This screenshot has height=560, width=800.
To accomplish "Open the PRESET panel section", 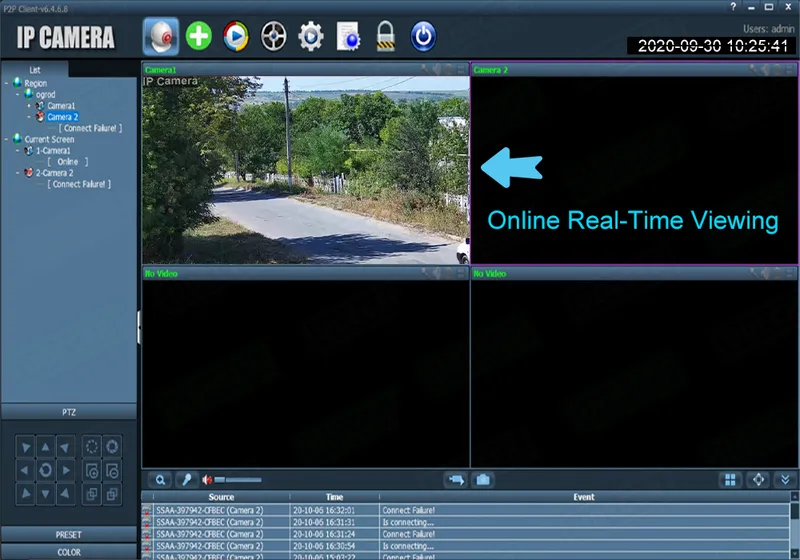I will (x=69, y=534).
